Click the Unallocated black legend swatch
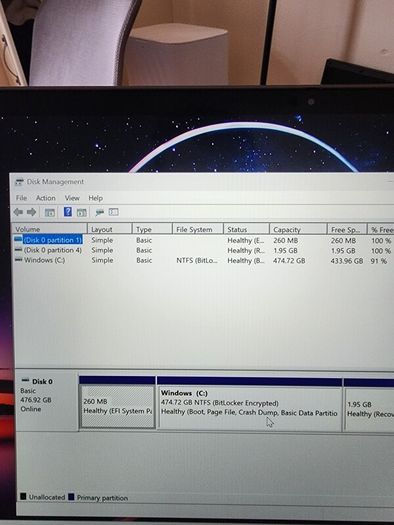Image resolution: width=394 pixels, height=525 pixels. click(x=23, y=496)
